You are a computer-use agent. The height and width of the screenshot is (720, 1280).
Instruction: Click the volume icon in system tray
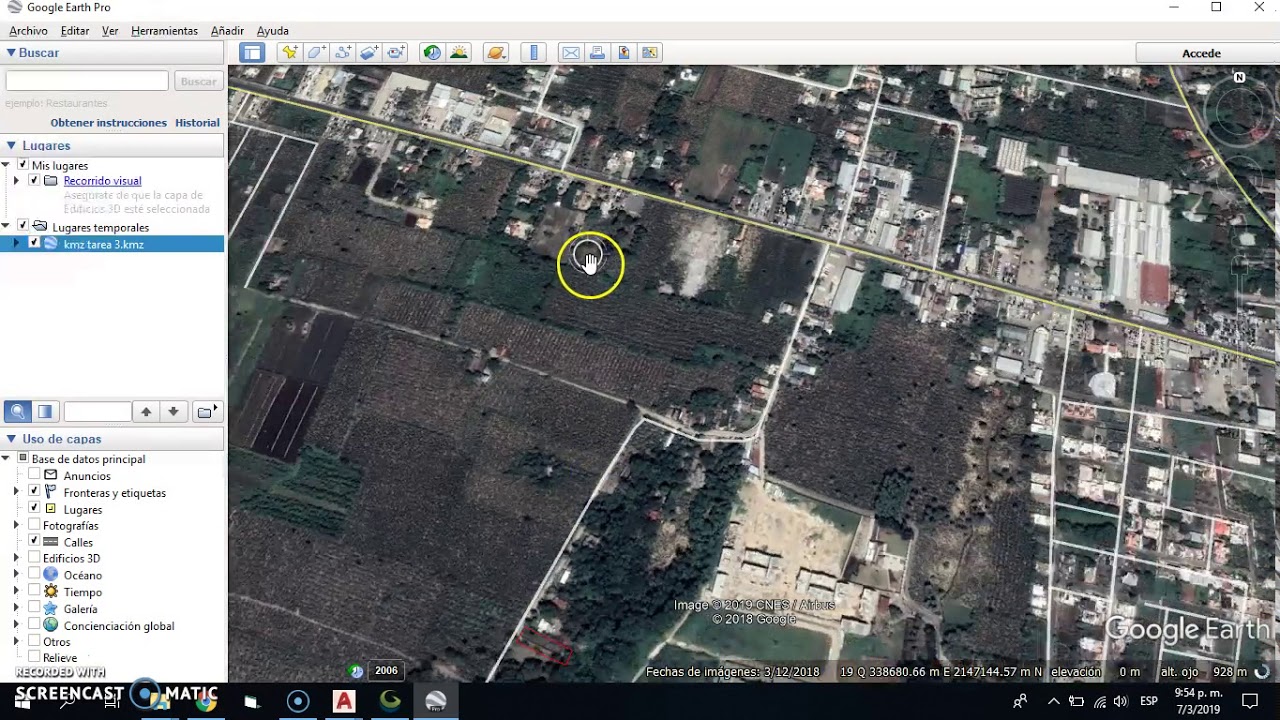1121,701
